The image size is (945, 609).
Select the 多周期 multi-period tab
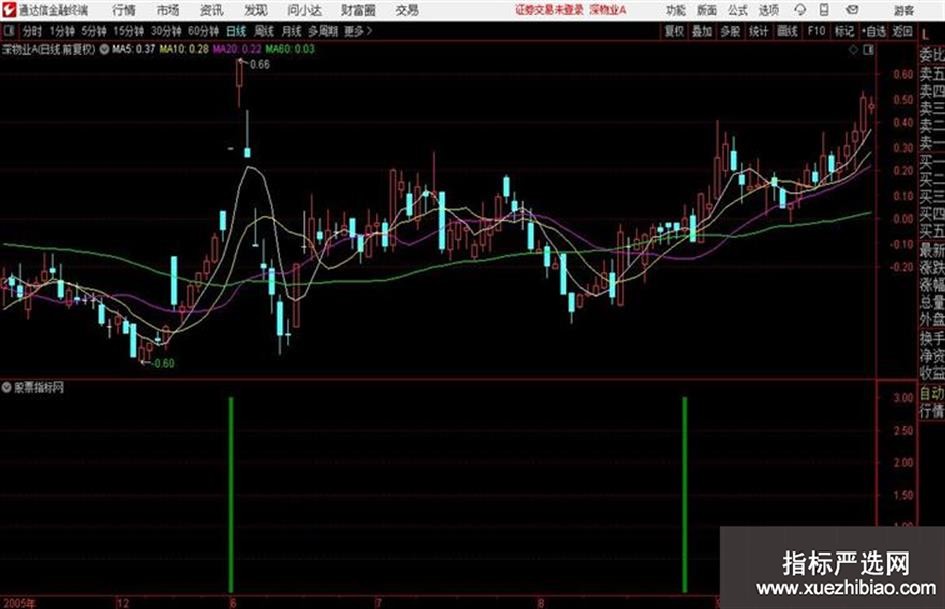323,31
